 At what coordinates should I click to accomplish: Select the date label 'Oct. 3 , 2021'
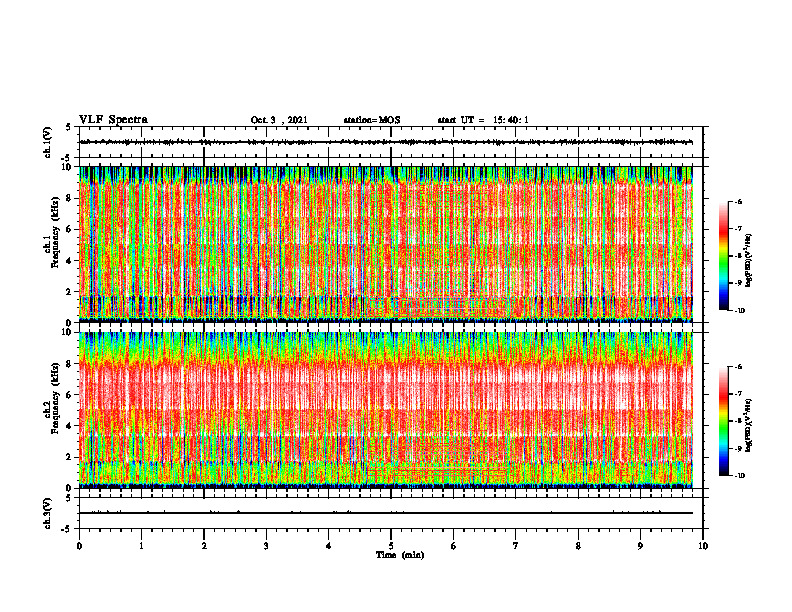point(279,120)
